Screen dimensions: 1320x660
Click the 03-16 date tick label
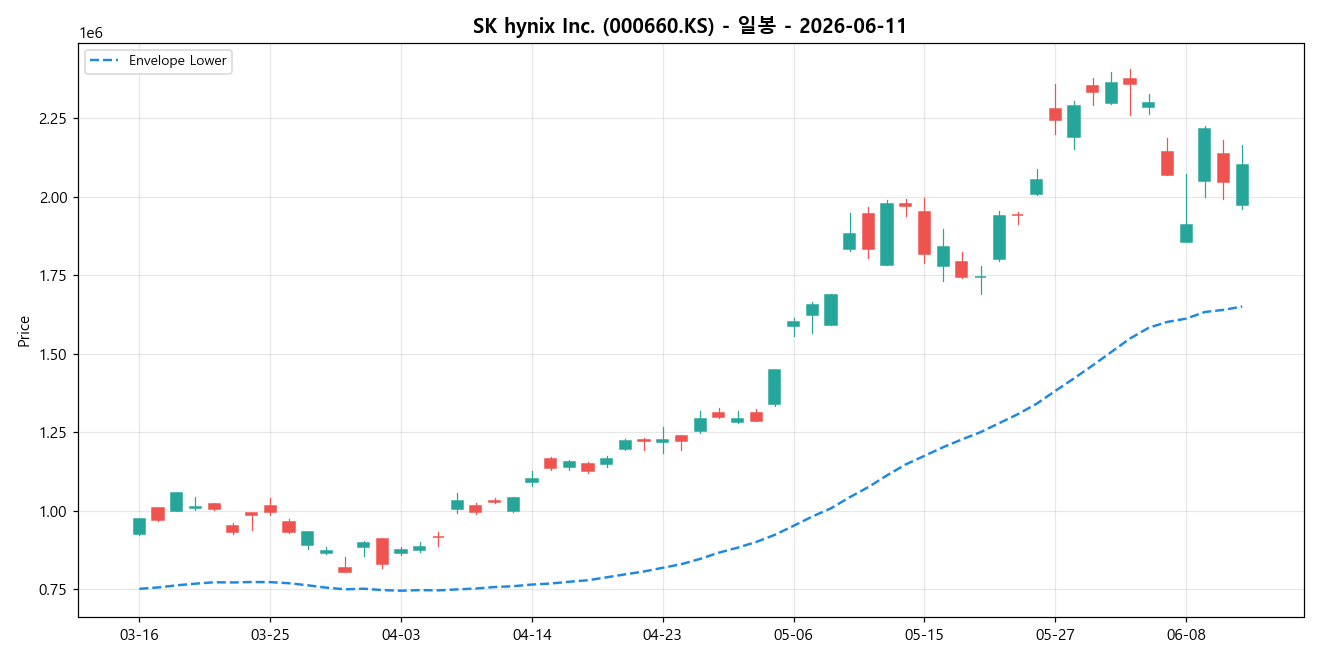click(x=139, y=634)
